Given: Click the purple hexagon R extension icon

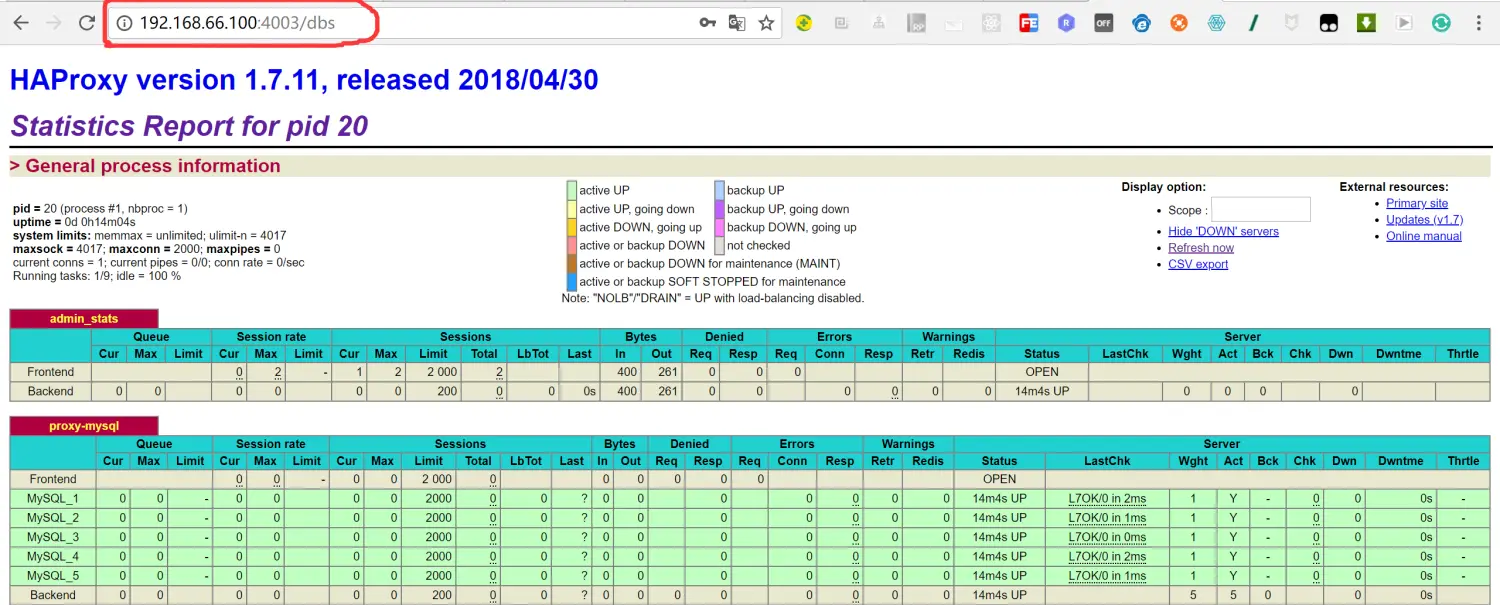Looking at the screenshot, I should coord(1066,23).
